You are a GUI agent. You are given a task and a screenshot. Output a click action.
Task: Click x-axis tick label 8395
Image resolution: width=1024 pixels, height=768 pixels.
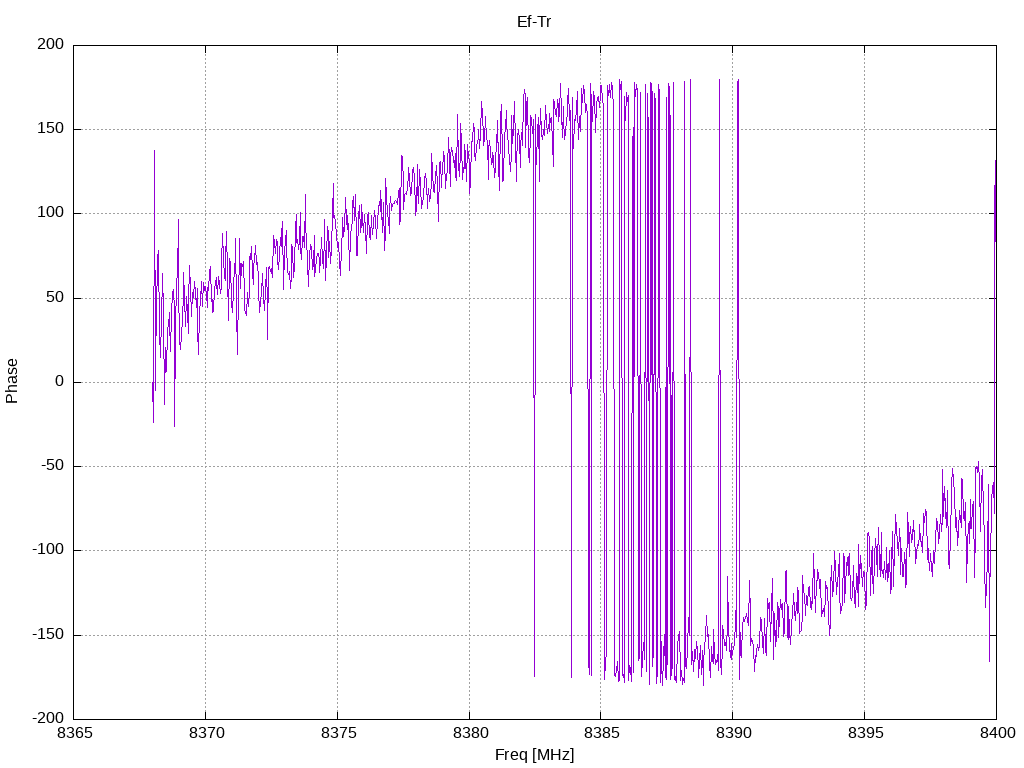[x=865, y=733]
